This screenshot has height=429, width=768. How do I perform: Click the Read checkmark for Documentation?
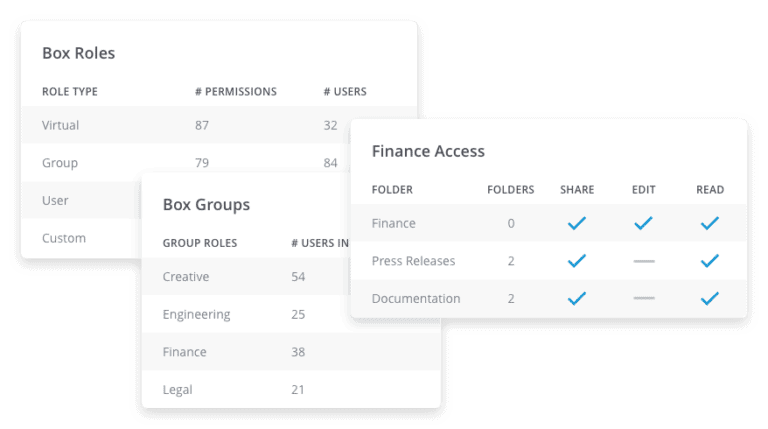tap(709, 298)
